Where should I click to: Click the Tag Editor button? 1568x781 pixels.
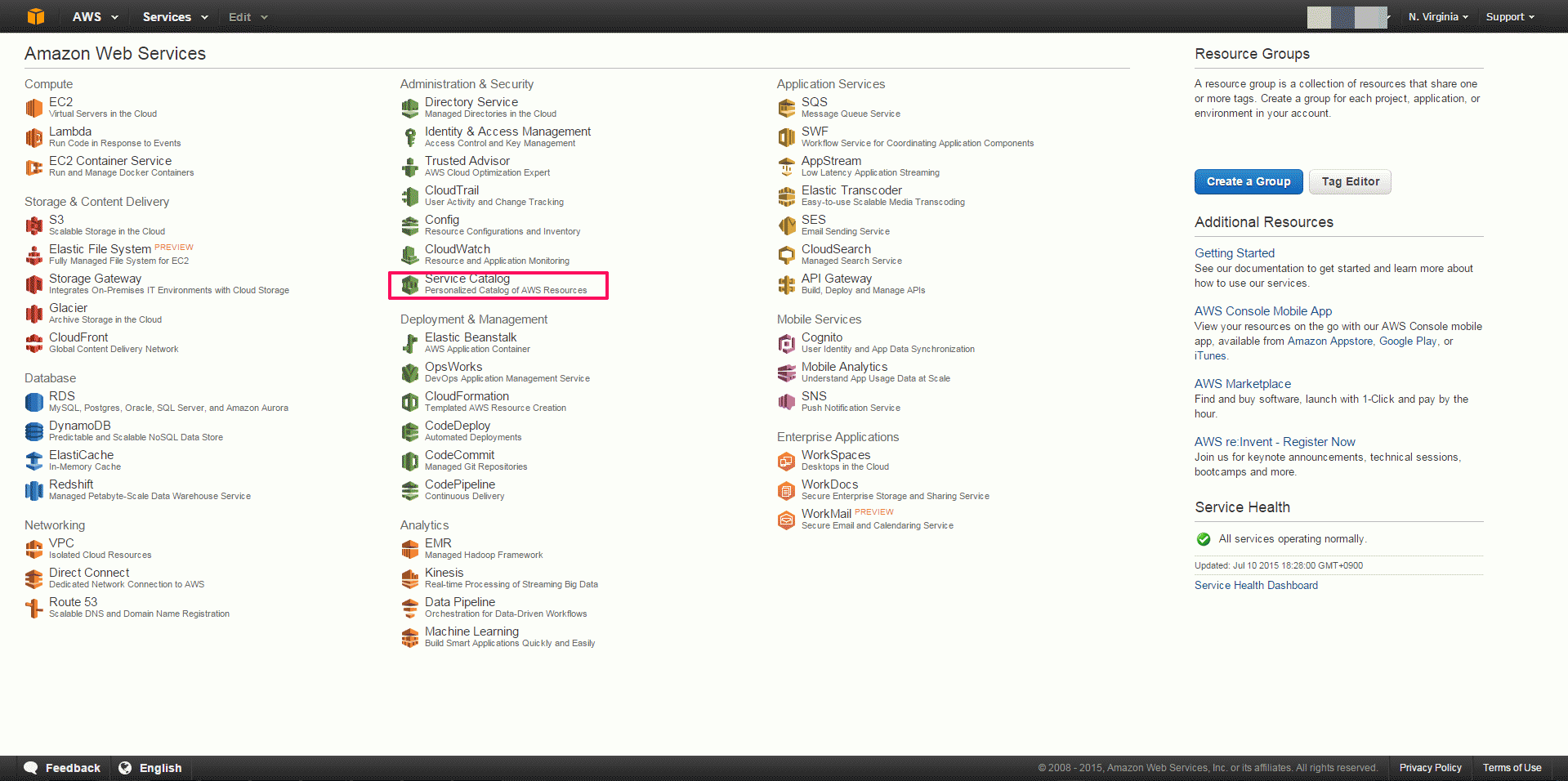tap(1351, 181)
